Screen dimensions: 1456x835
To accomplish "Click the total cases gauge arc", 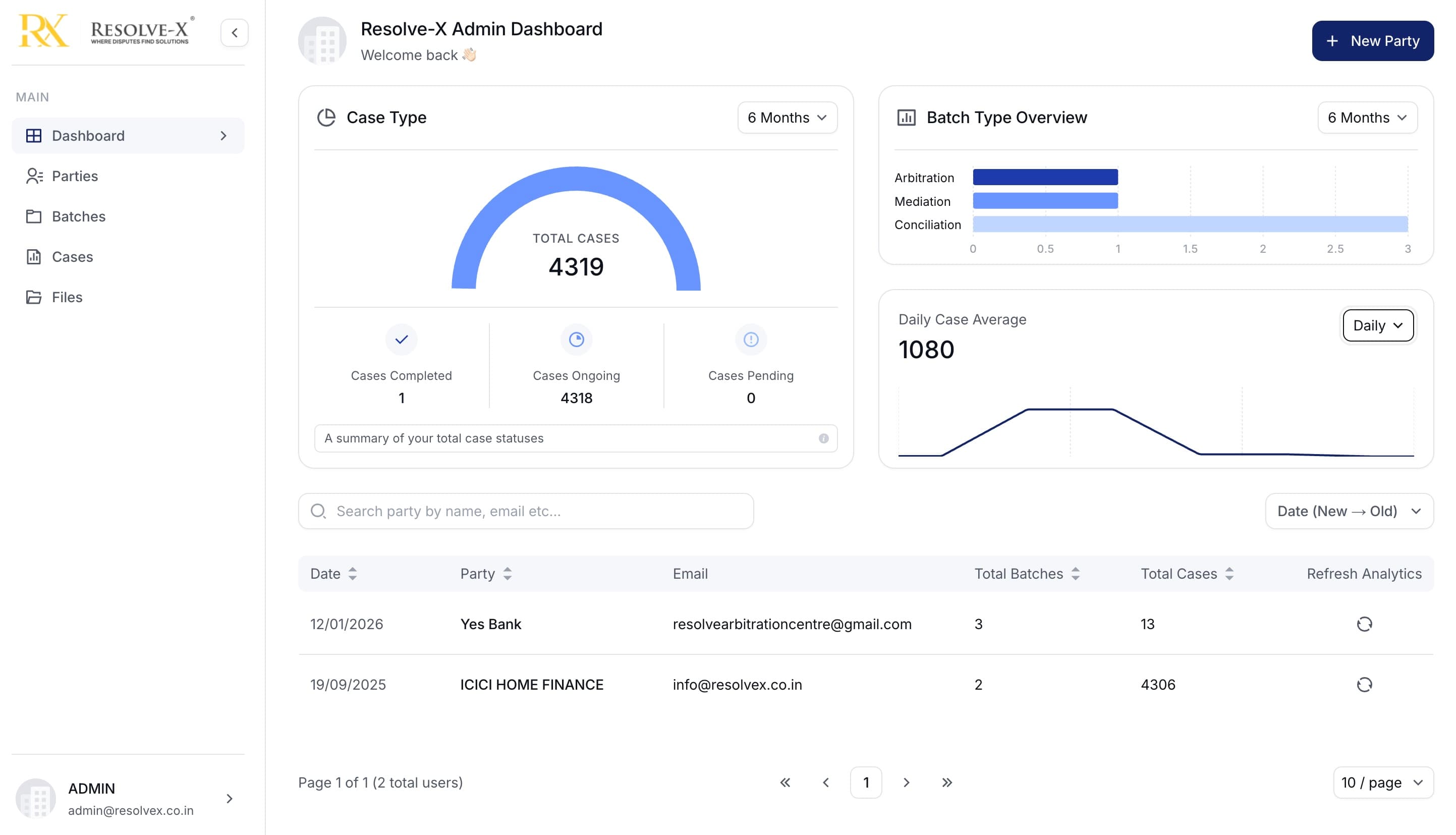I will pyautogui.click(x=576, y=179).
